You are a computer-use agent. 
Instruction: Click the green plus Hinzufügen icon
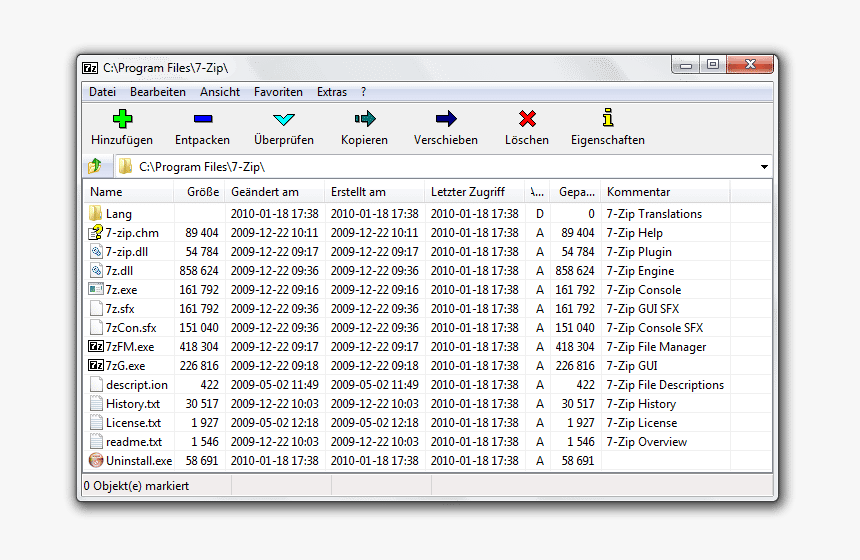122,119
